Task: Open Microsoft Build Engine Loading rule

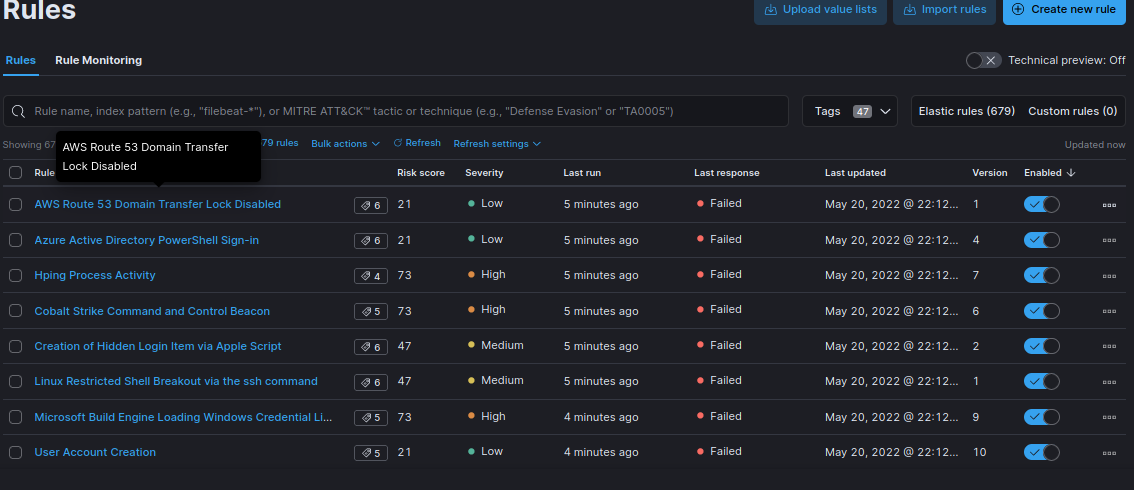Action: pyautogui.click(x=184, y=417)
